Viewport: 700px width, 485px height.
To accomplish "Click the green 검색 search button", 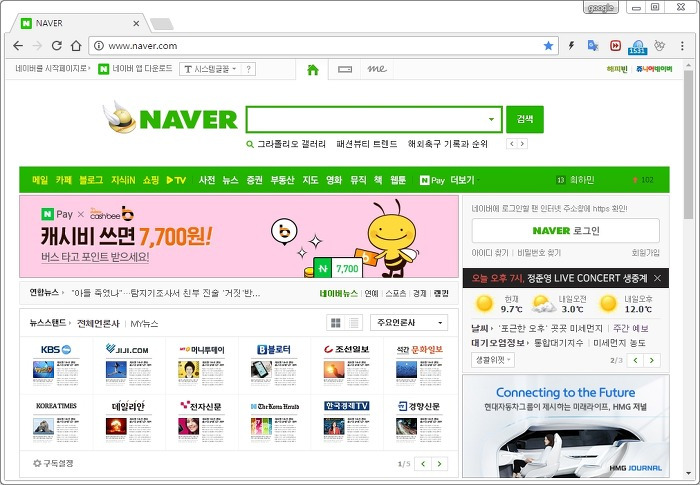I will [525, 119].
